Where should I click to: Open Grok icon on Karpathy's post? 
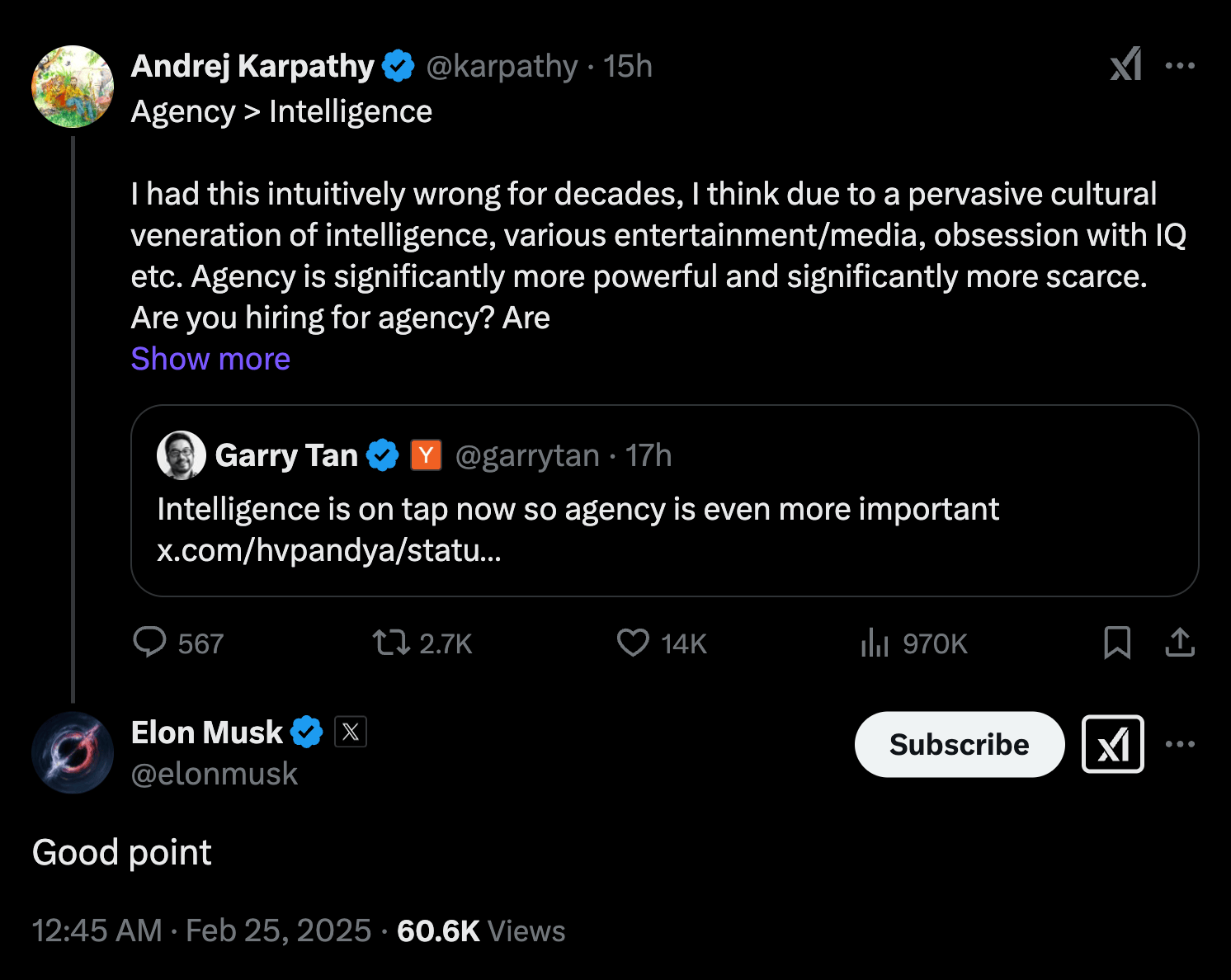(x=1126, y=64)
